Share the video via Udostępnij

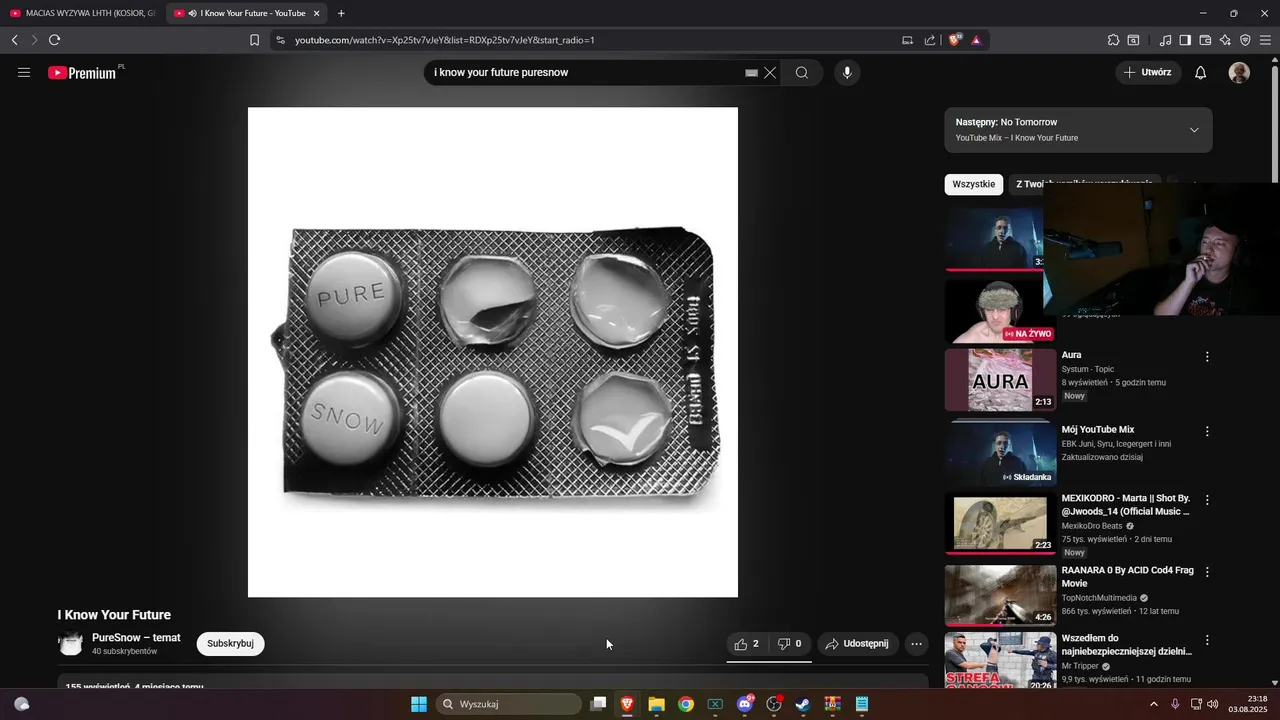coord(858,644)
